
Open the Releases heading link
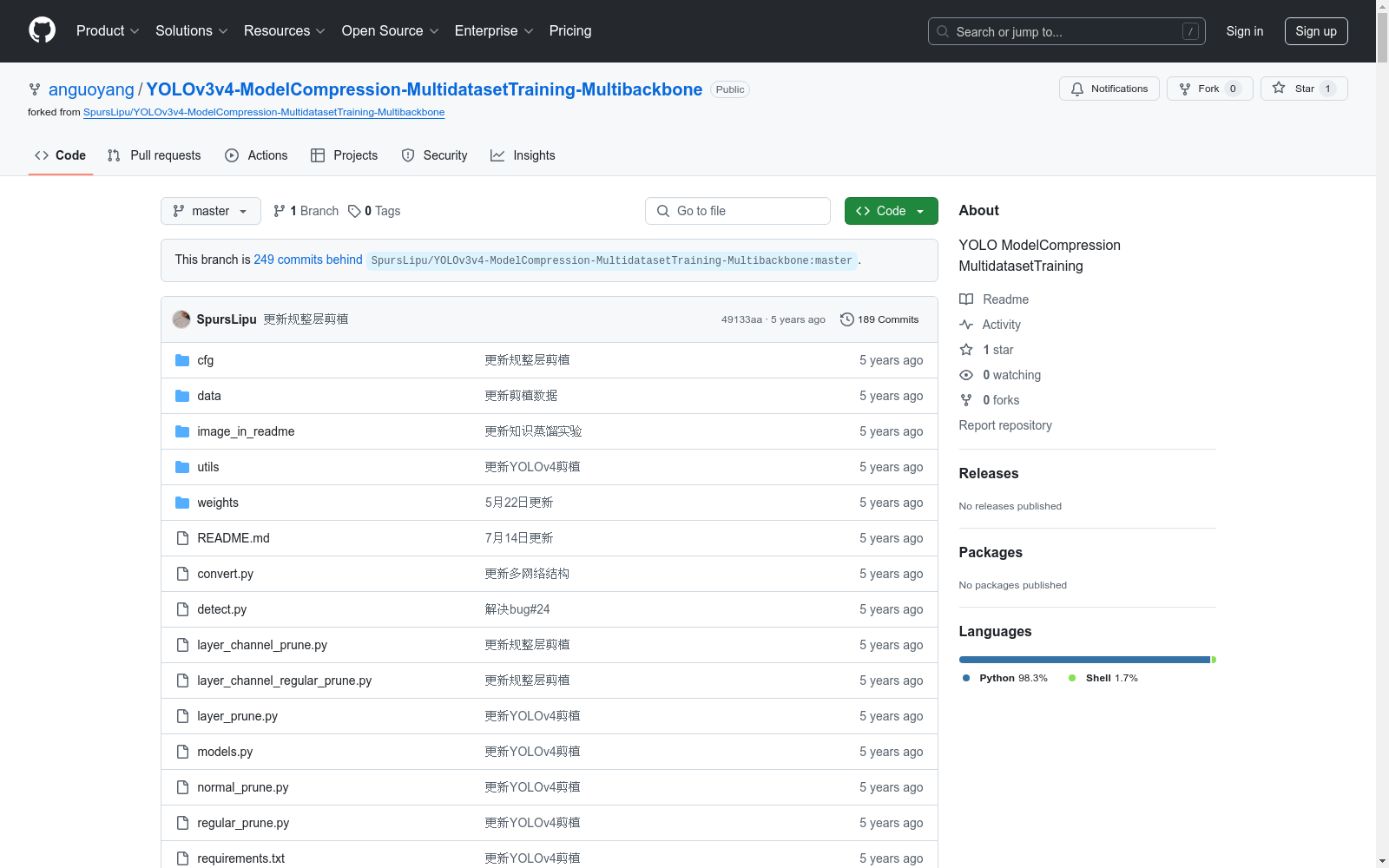tap(989, 473)
